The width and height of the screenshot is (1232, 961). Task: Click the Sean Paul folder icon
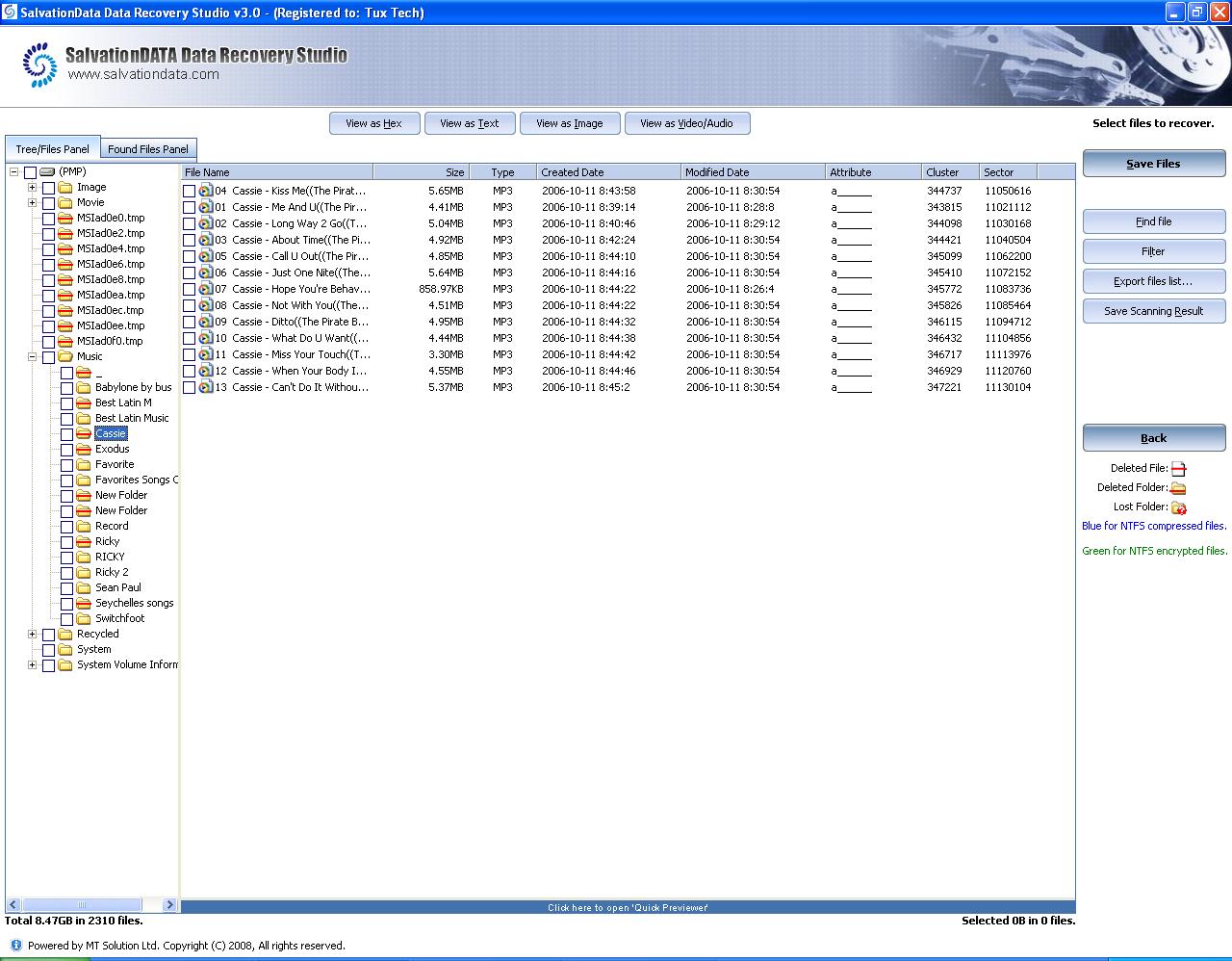click(x=84, y=588)
